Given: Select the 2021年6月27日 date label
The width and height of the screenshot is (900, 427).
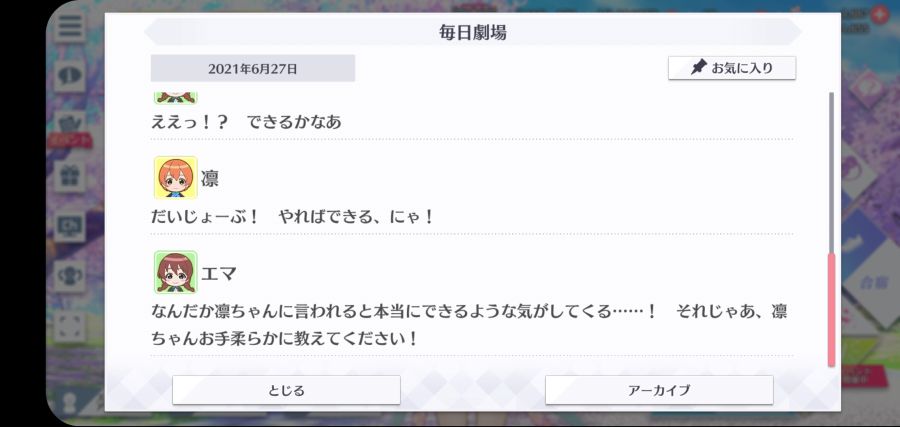Looking at the screenshot, I should (253, 68).
